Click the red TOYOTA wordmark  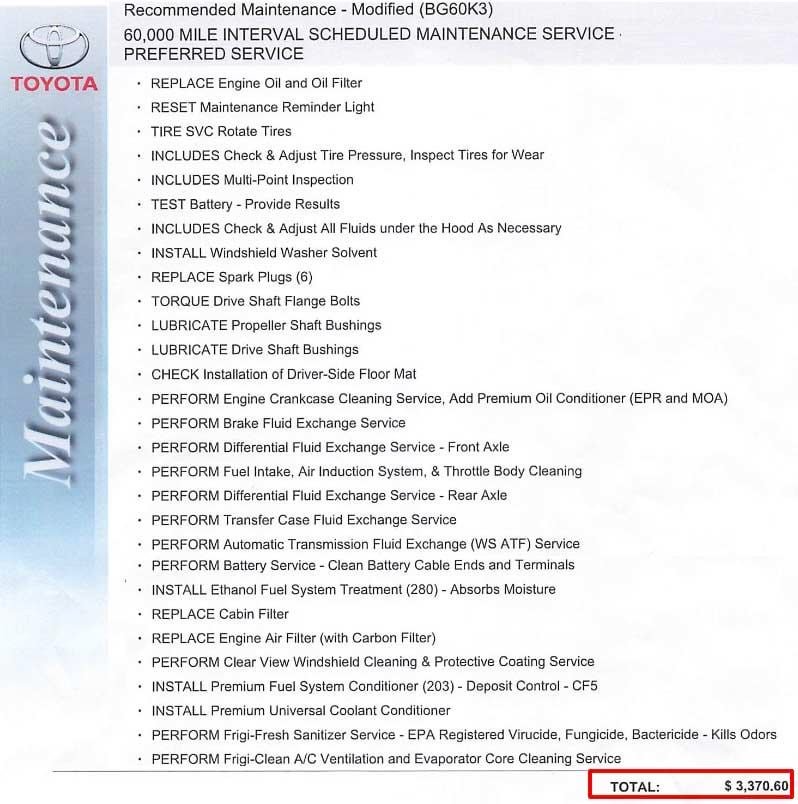click(x=54, y=84)
